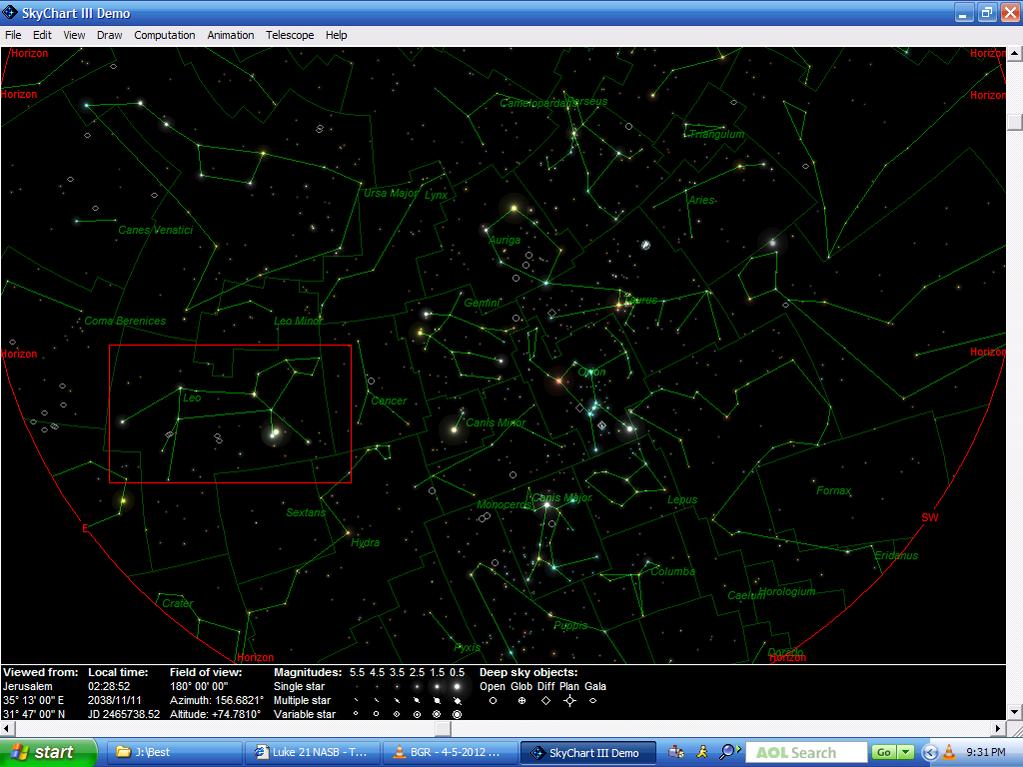This screenshot has width=1023, height=767.
Task: Click the magnifier icon beside AOL Search
Action: click(728, 752)
